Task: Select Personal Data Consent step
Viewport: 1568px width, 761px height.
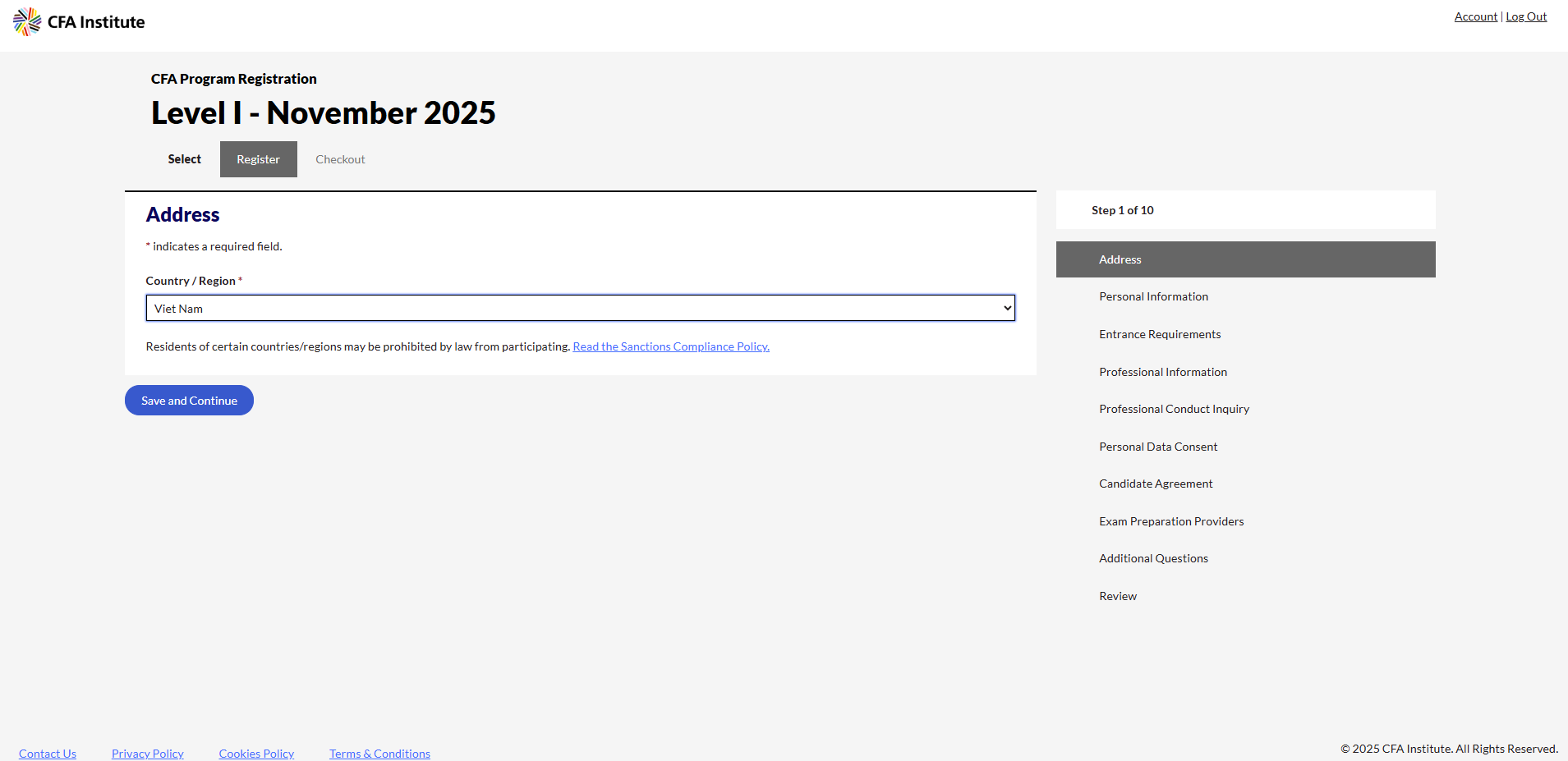Action: [x=1158, y=447]
